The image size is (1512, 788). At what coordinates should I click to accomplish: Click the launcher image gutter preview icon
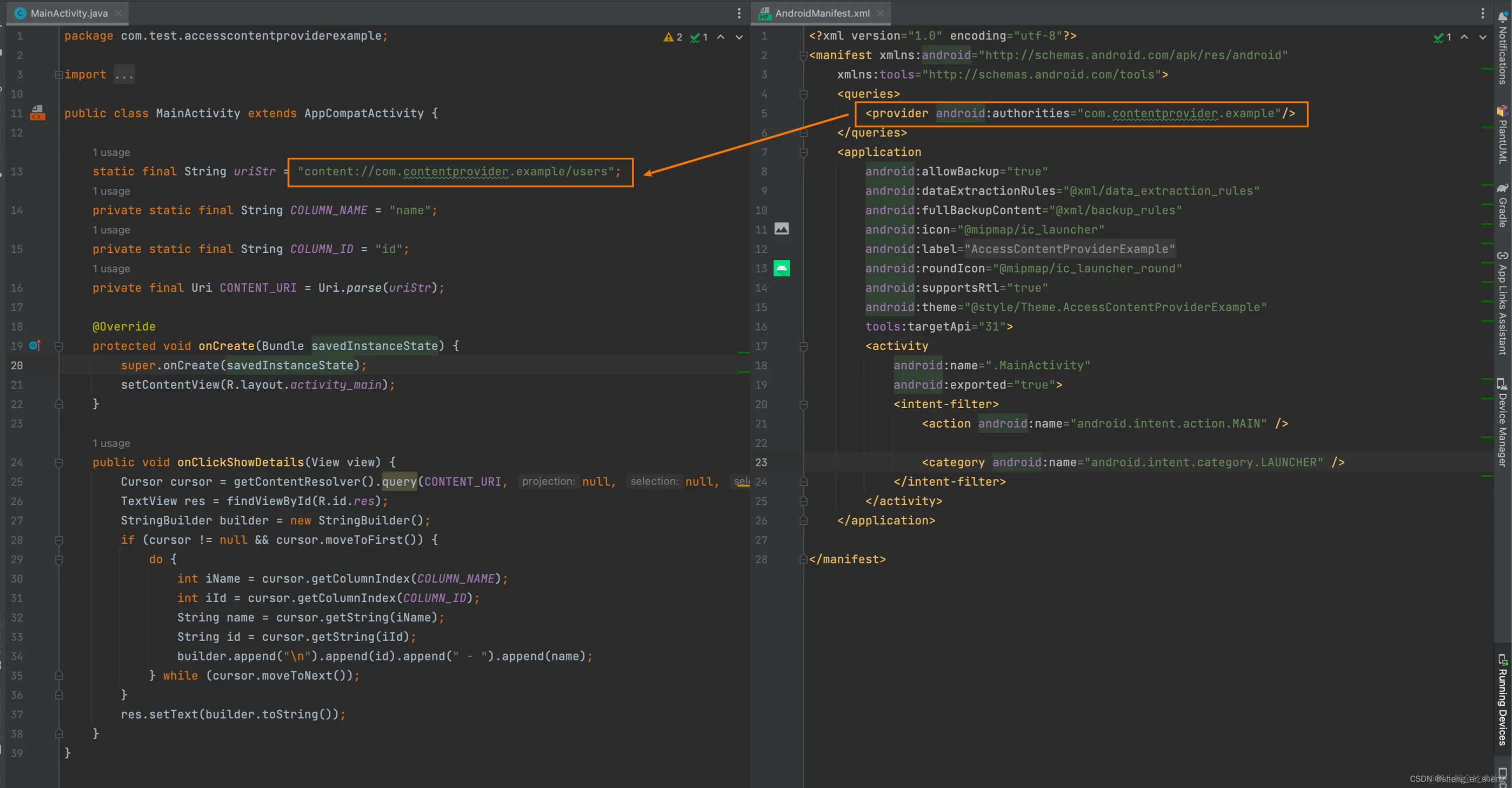pos(781,229)
